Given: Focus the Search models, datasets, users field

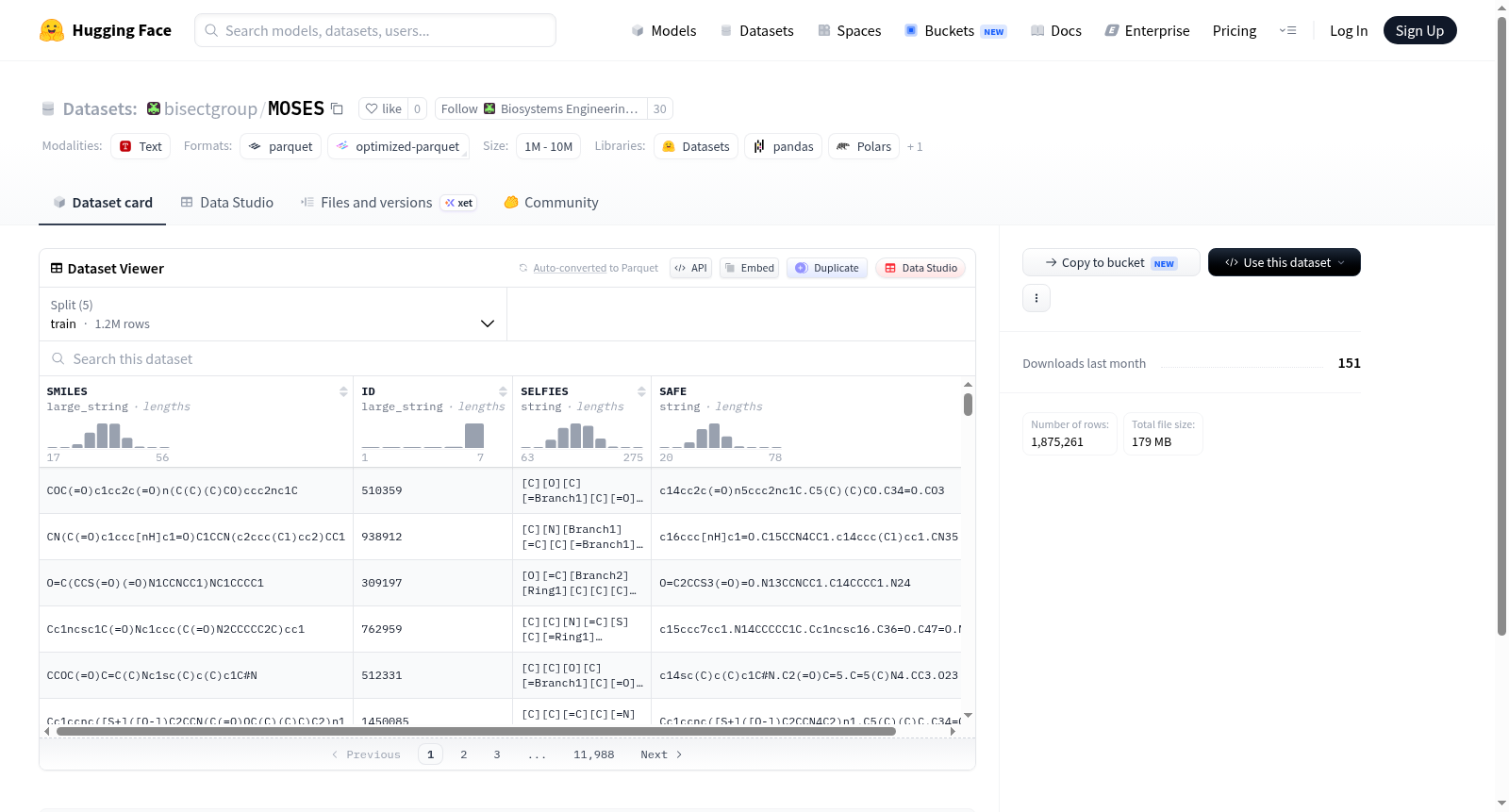Looking at the screenshot, I should click(x=375, y=30).
